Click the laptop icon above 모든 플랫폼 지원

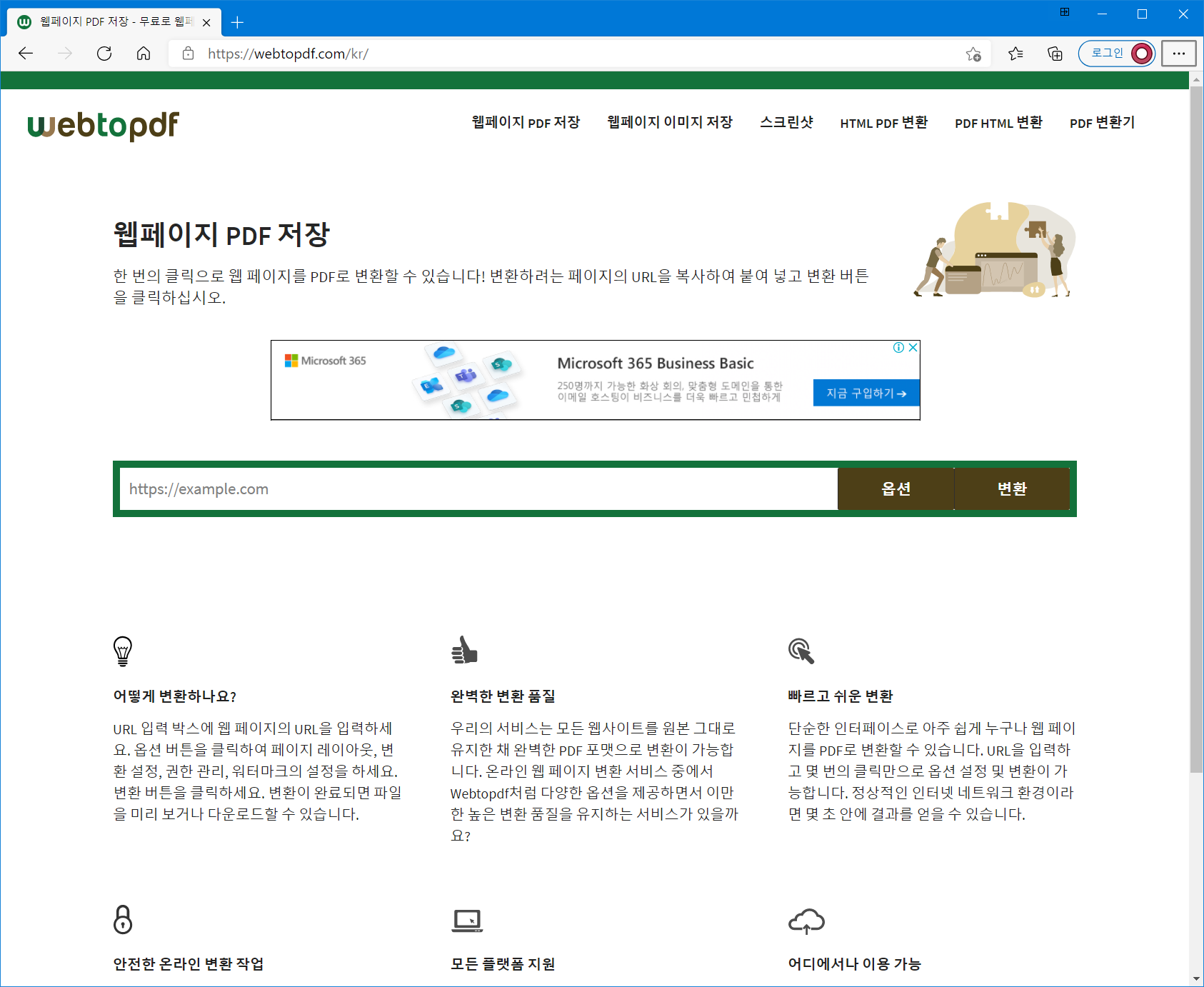point(468,921)
